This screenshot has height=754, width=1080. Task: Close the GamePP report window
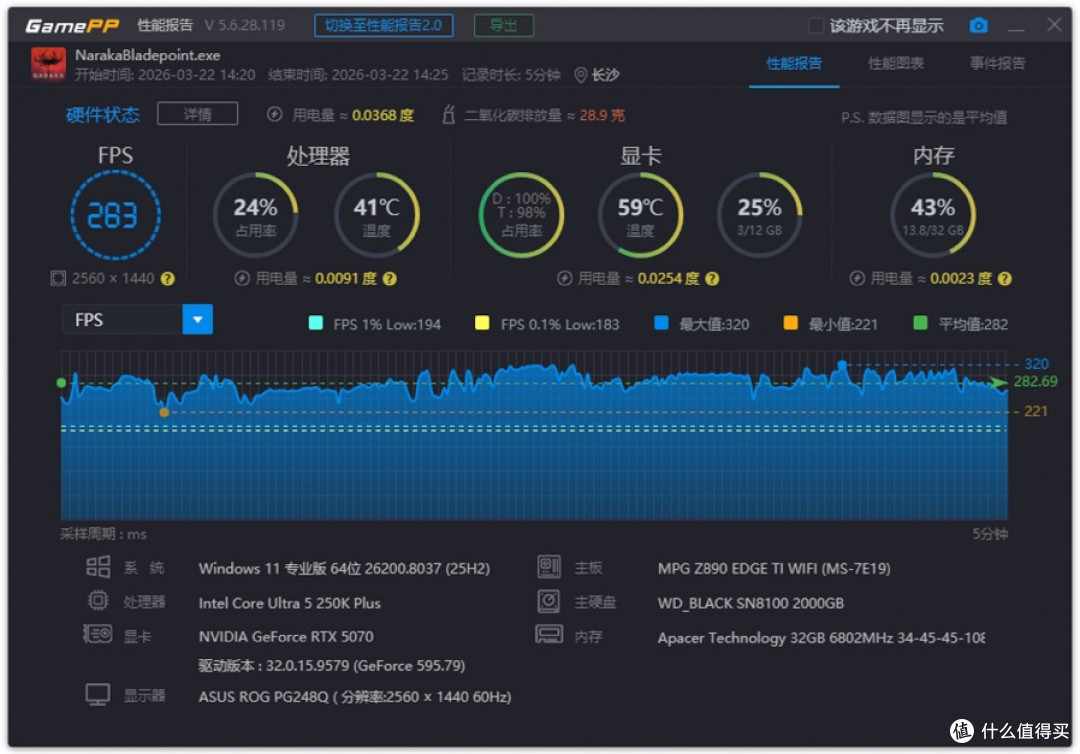1054,25
